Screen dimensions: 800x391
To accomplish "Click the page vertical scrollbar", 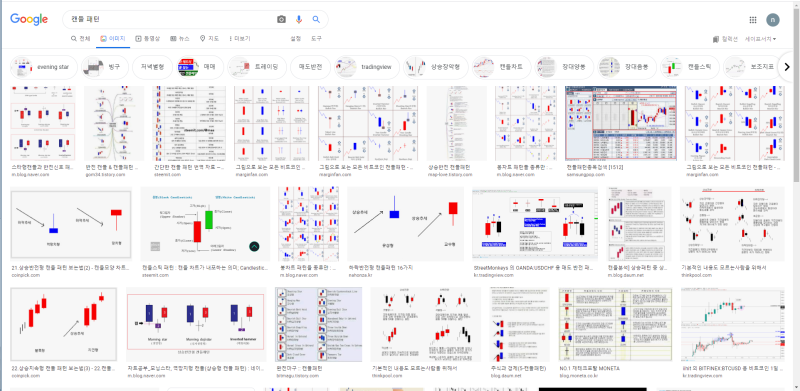I will coord(796,196).
